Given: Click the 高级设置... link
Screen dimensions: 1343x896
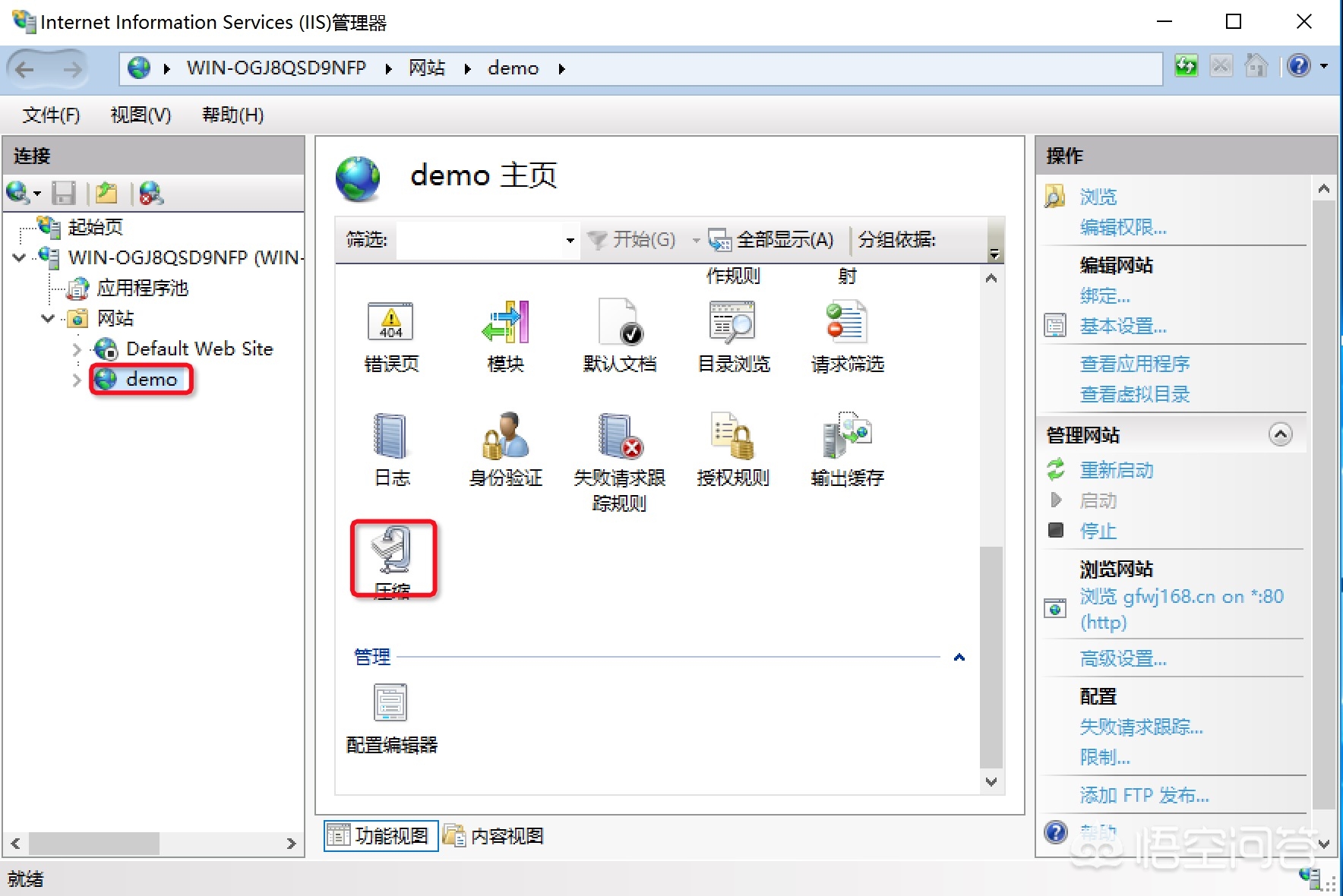Looking at the screenshot, I should pos(1123,659).
